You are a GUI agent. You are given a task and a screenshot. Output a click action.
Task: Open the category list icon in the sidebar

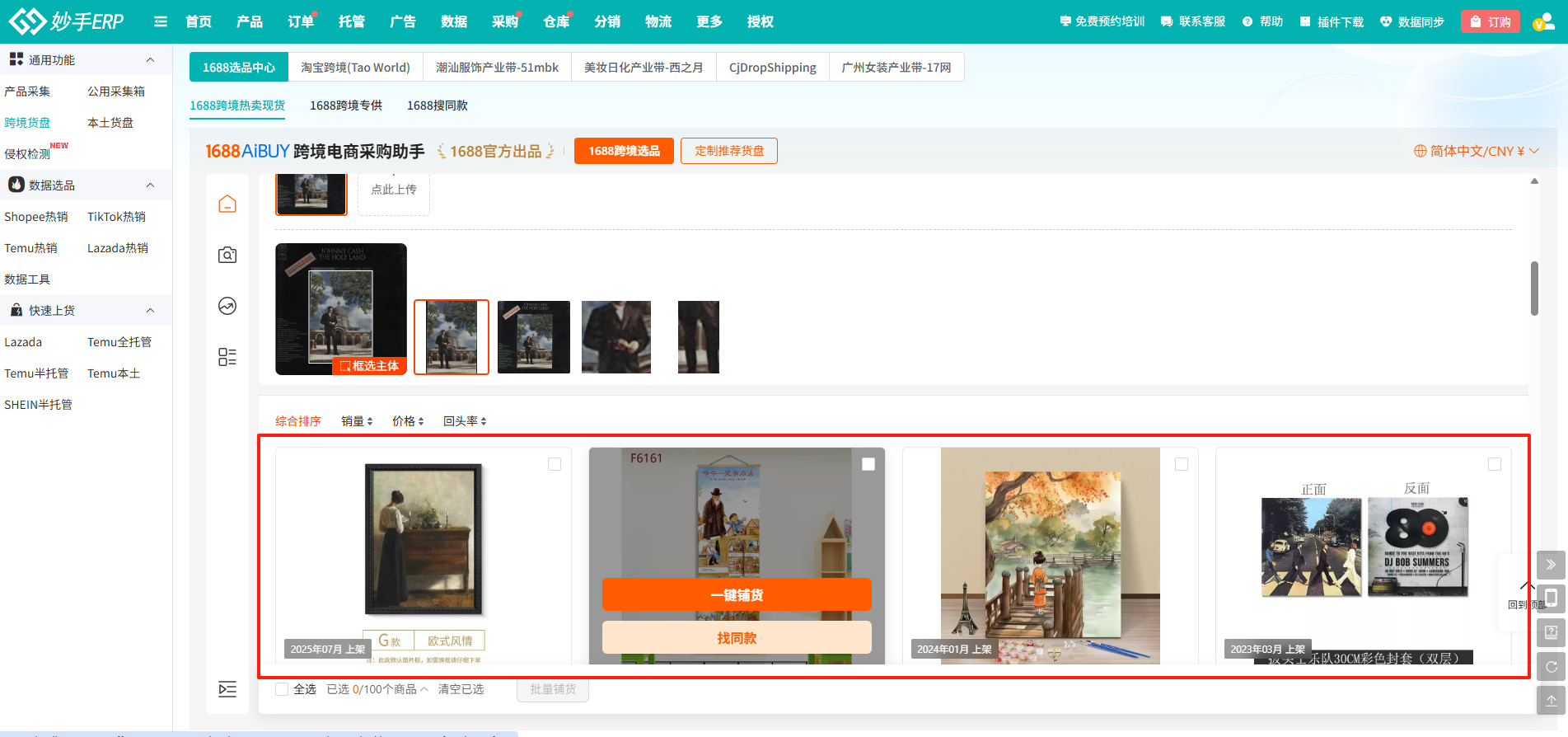pos(227,357)
